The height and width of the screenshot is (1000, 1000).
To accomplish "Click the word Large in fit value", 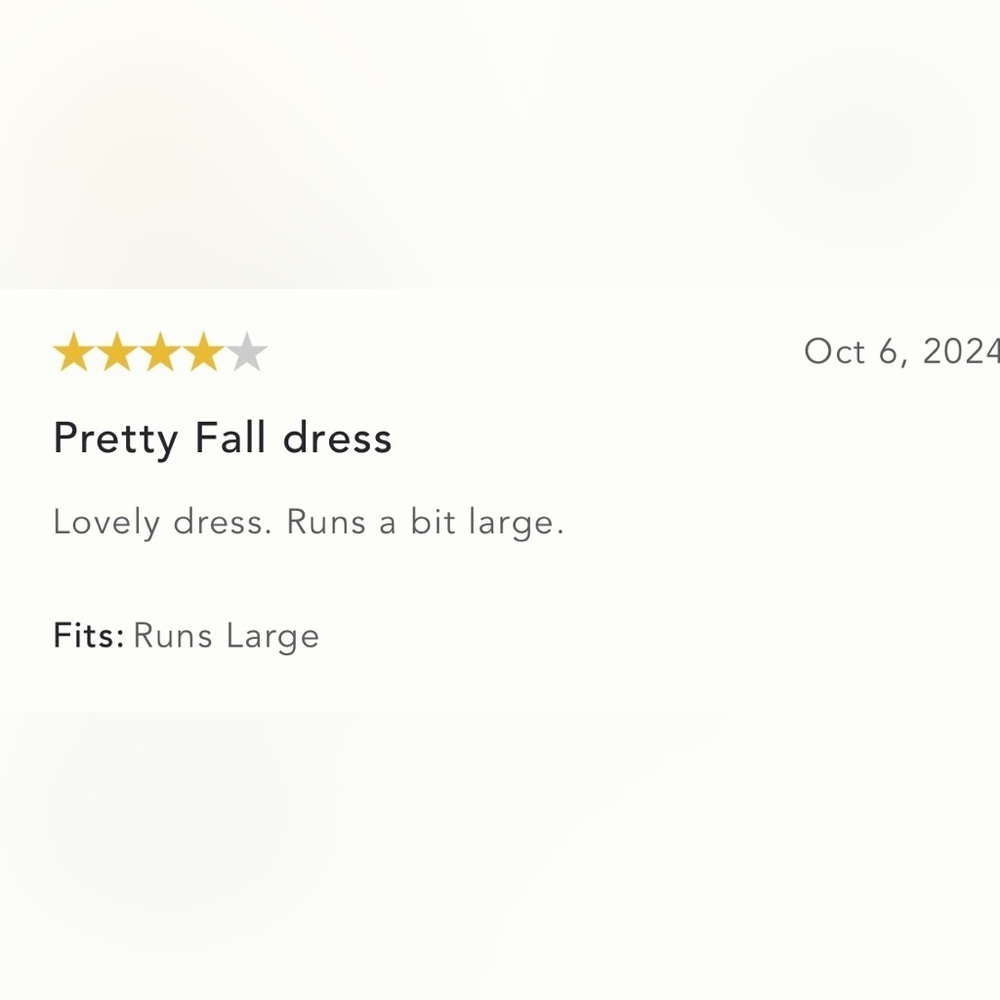I will click(x=273, y=636).
